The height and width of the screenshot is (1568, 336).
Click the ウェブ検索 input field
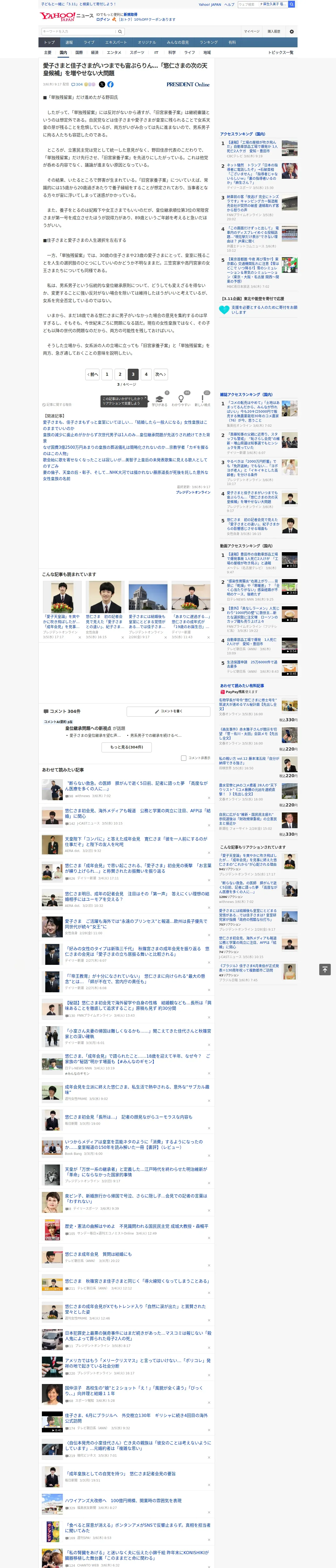click(248, 4)
